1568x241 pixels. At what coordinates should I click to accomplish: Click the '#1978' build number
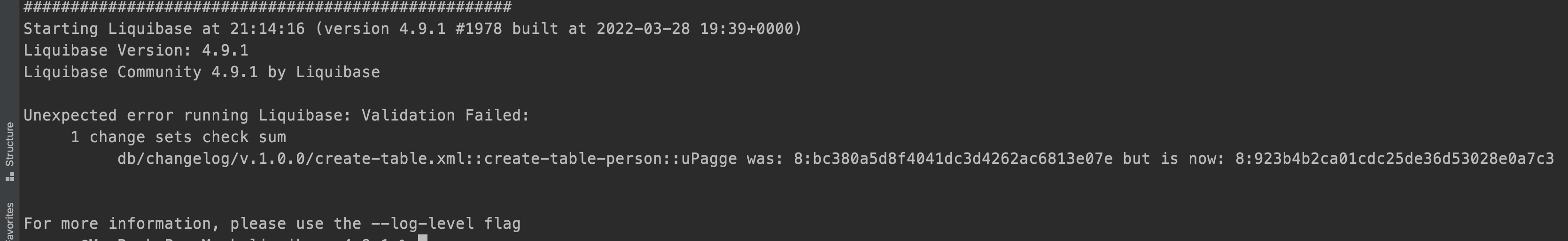tap(479, 29)
